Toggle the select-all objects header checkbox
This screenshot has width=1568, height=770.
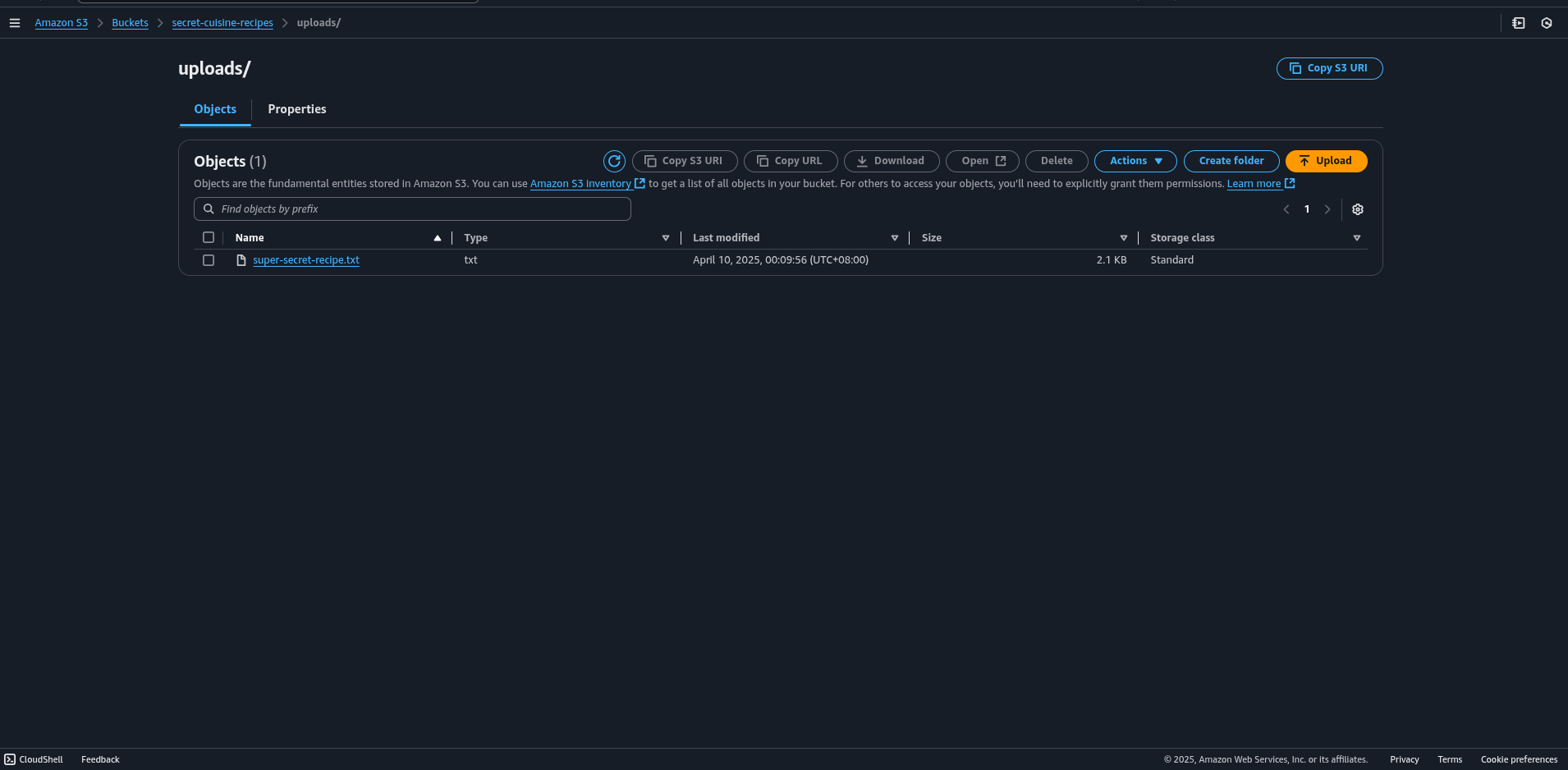pyautogui.click(x=209, y=237)
